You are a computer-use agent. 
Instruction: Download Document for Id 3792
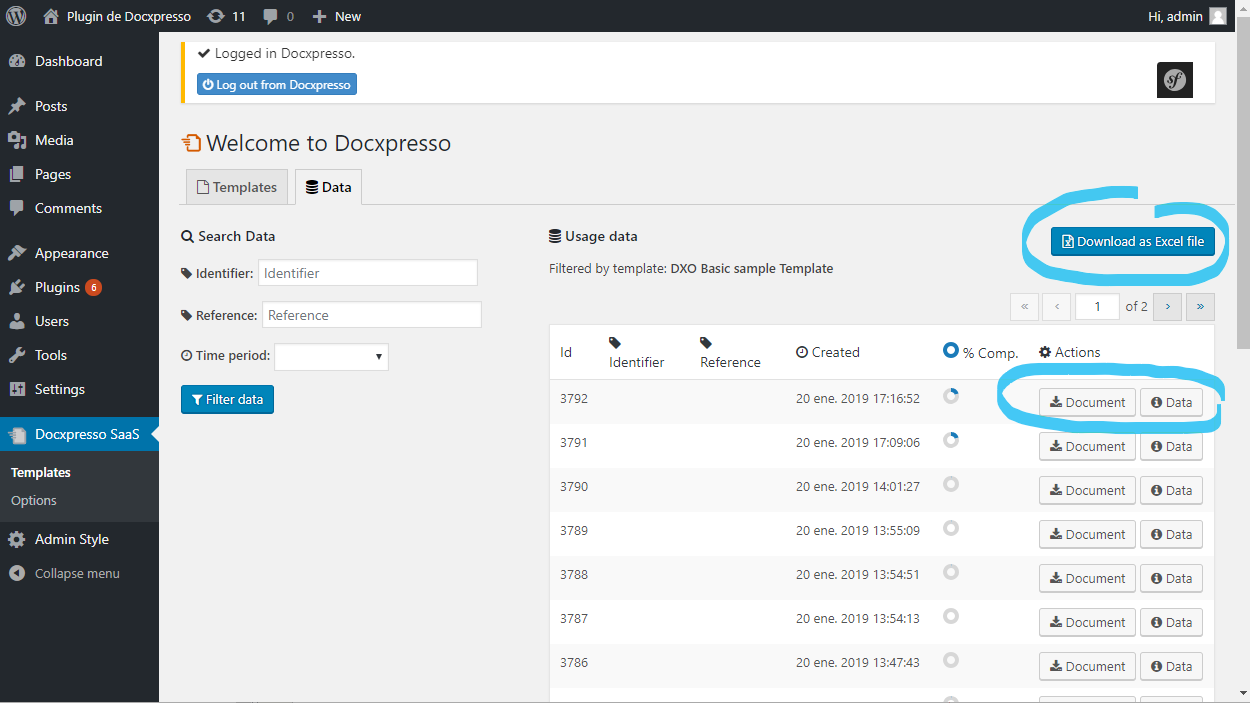[1088, 402]
